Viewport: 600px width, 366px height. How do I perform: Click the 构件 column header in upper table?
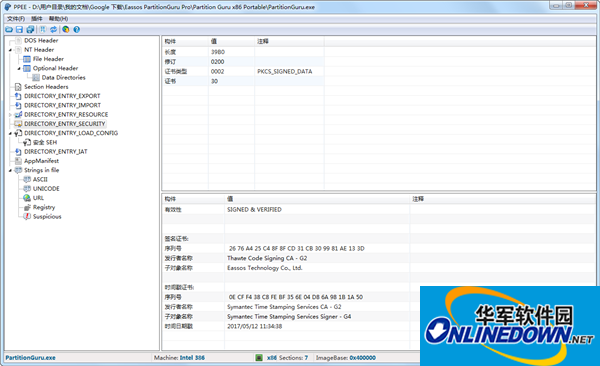click(185, 41)
